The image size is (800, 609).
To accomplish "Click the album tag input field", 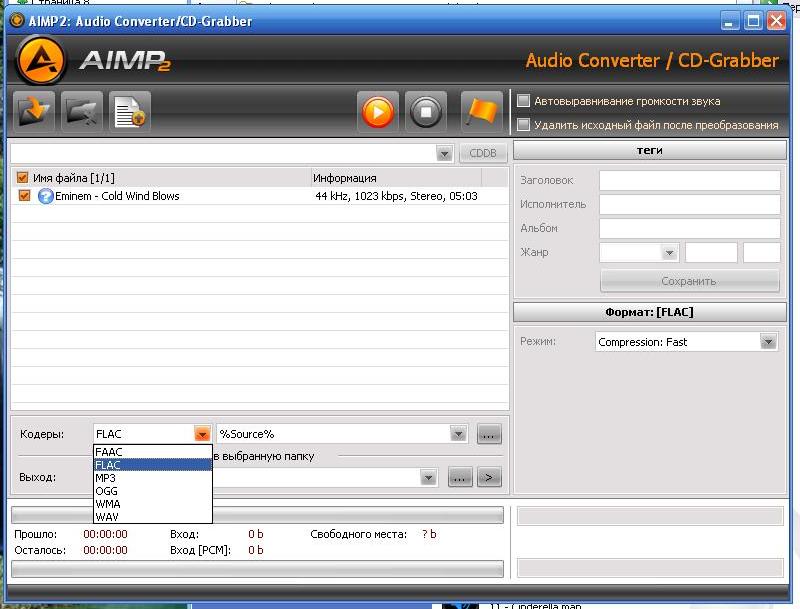I will (689, 228).
